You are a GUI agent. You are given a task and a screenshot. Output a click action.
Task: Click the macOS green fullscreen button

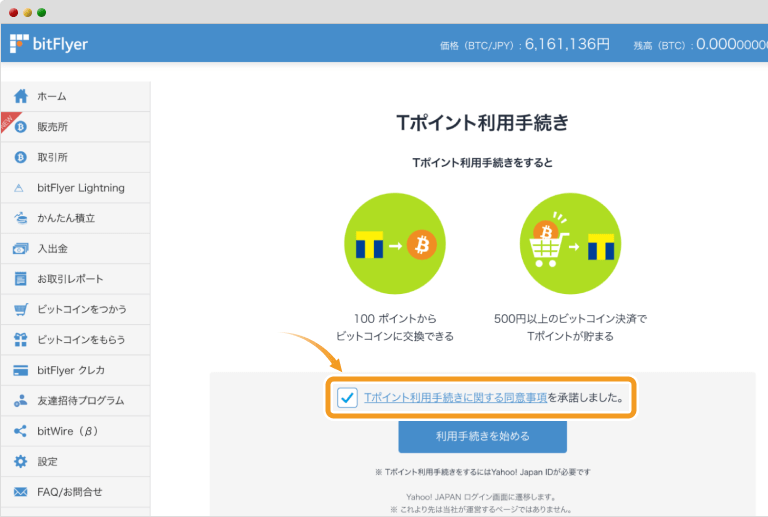click(42, 12)
